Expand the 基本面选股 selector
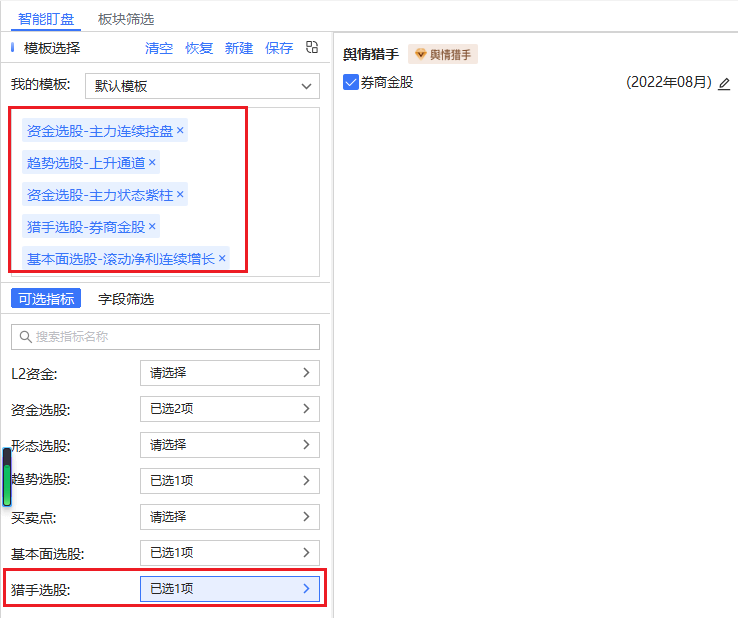The image size is (738, 618). point(230,553)
